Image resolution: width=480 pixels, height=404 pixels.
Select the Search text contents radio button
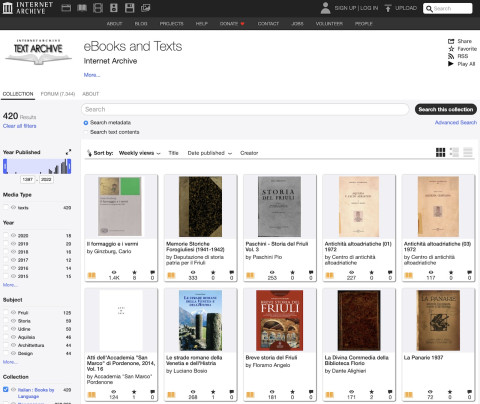(x=86, y=132)
